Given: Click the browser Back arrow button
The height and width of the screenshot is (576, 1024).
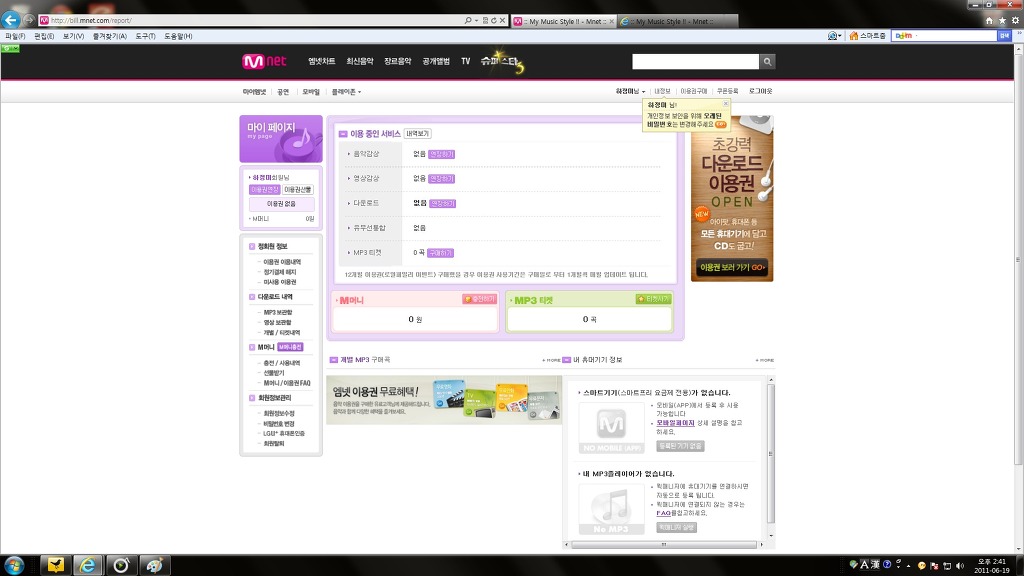Looking at the screenshot, I should click(10, 20).
